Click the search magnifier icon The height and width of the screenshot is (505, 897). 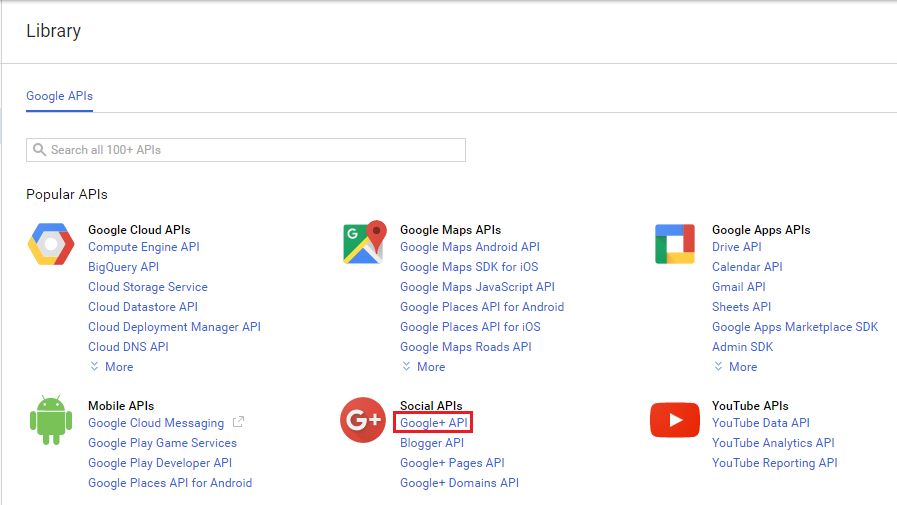click(39, 150)
